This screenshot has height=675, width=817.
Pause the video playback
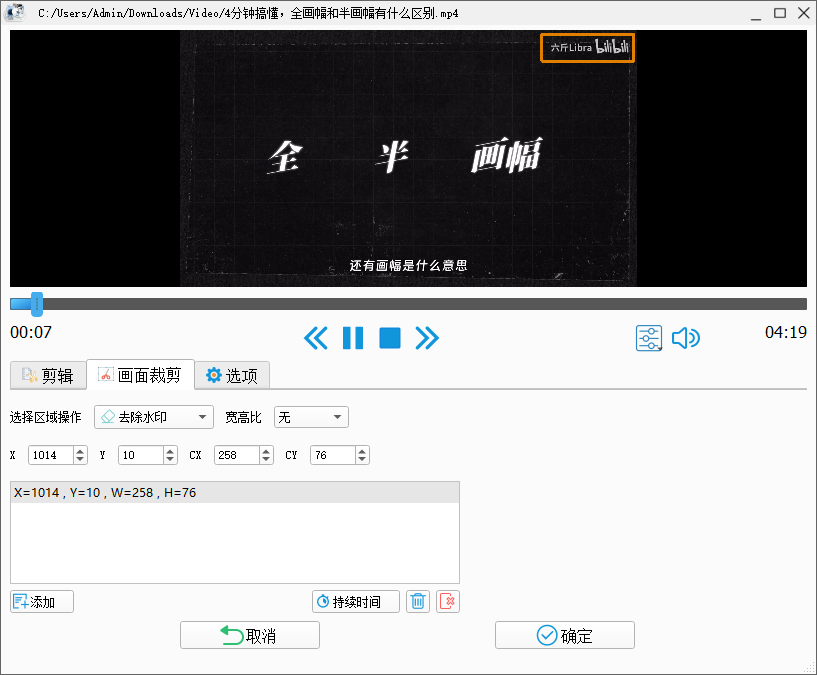coord(353,338)
